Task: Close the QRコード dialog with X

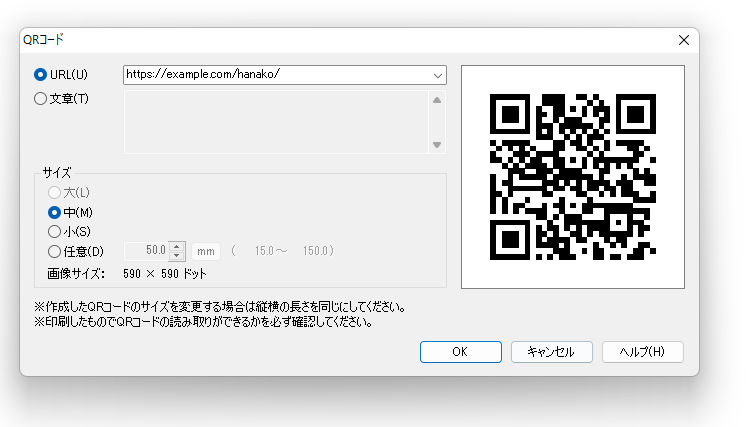Action: pyautogui.click(x=684, y=40)
